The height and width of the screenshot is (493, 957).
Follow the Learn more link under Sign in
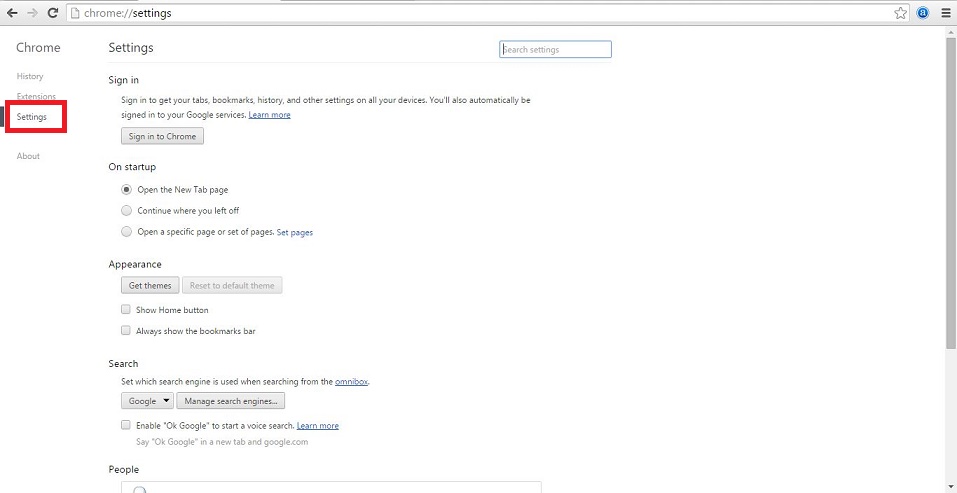click(269, 115)
